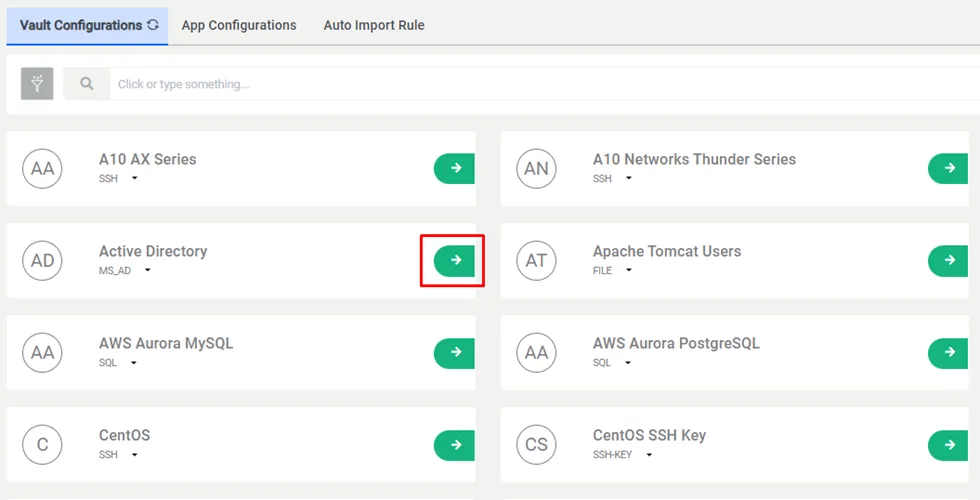Open AWS Aurora PostgreSQL green arrow
The image size is (980, 500).
click(948, 352)
